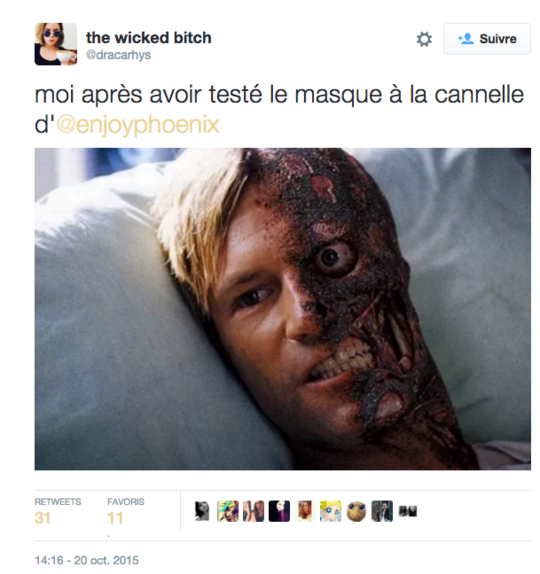Open the gear settings menu
This screenshot has height=574, width=540.
(424, 39)
